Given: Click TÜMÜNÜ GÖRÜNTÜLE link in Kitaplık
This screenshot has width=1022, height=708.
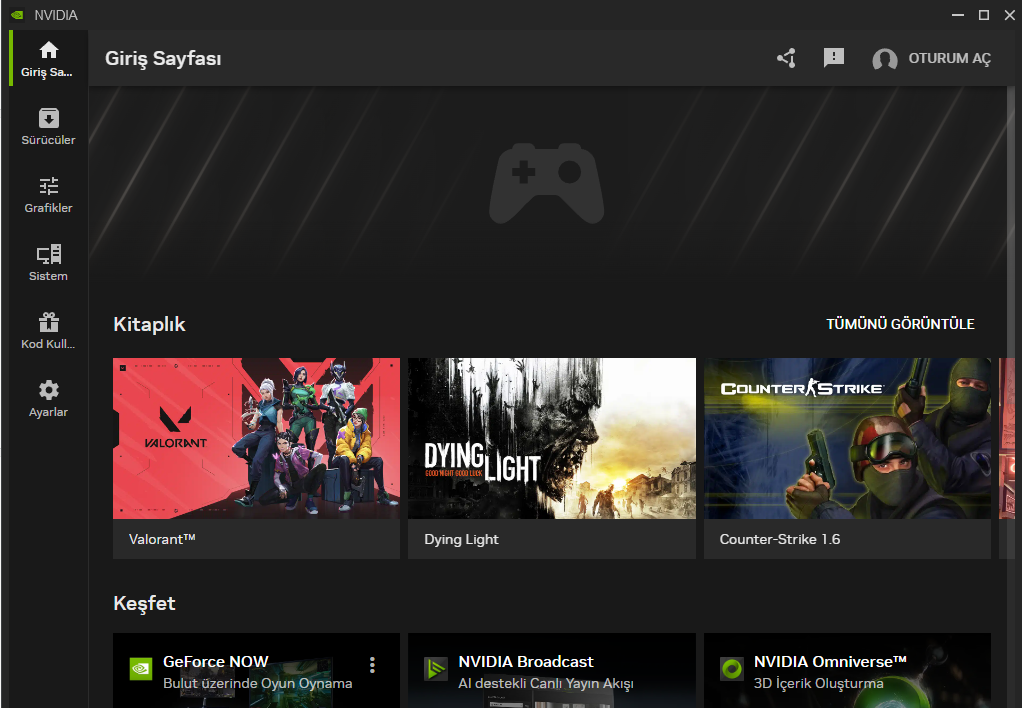Looking at the screenshot, I should click(x=900, y=324).
